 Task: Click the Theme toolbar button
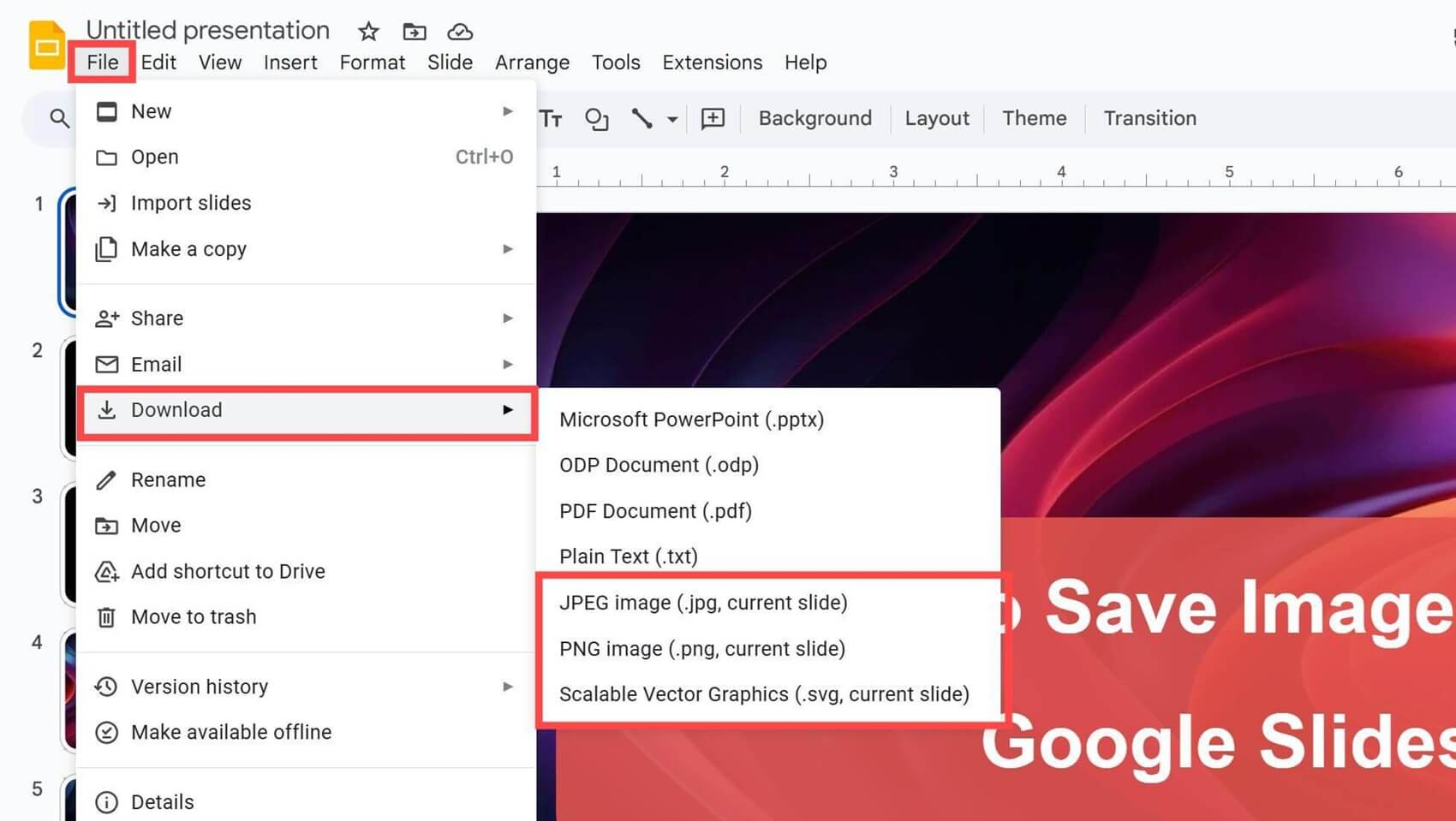[x=1035, y=118]
